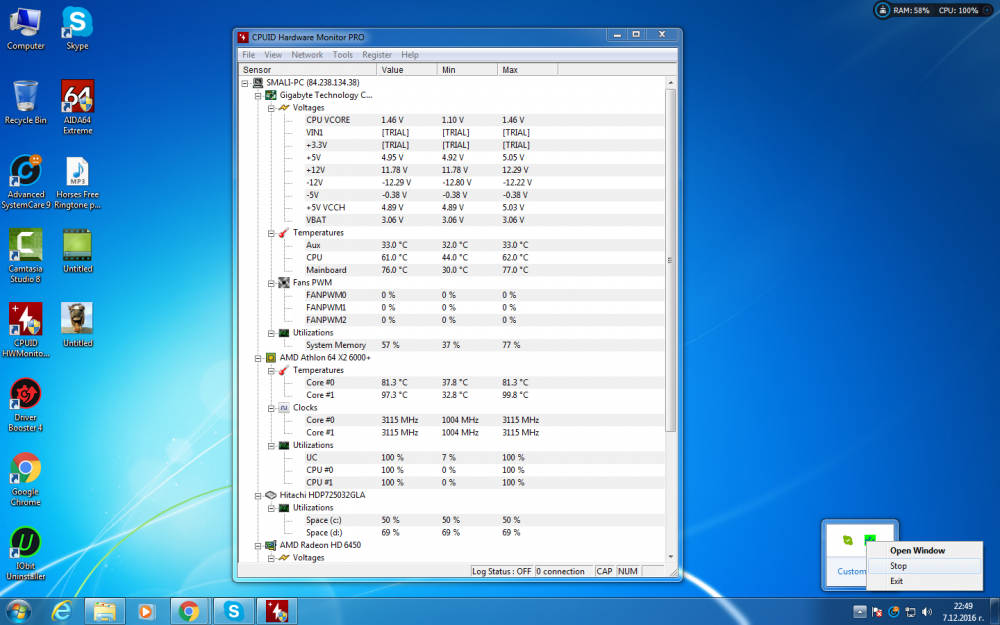Collapse the AMD Radeon HD 6450 node
The height and width of the screenshot is (625, 1000).
point(258,545)
